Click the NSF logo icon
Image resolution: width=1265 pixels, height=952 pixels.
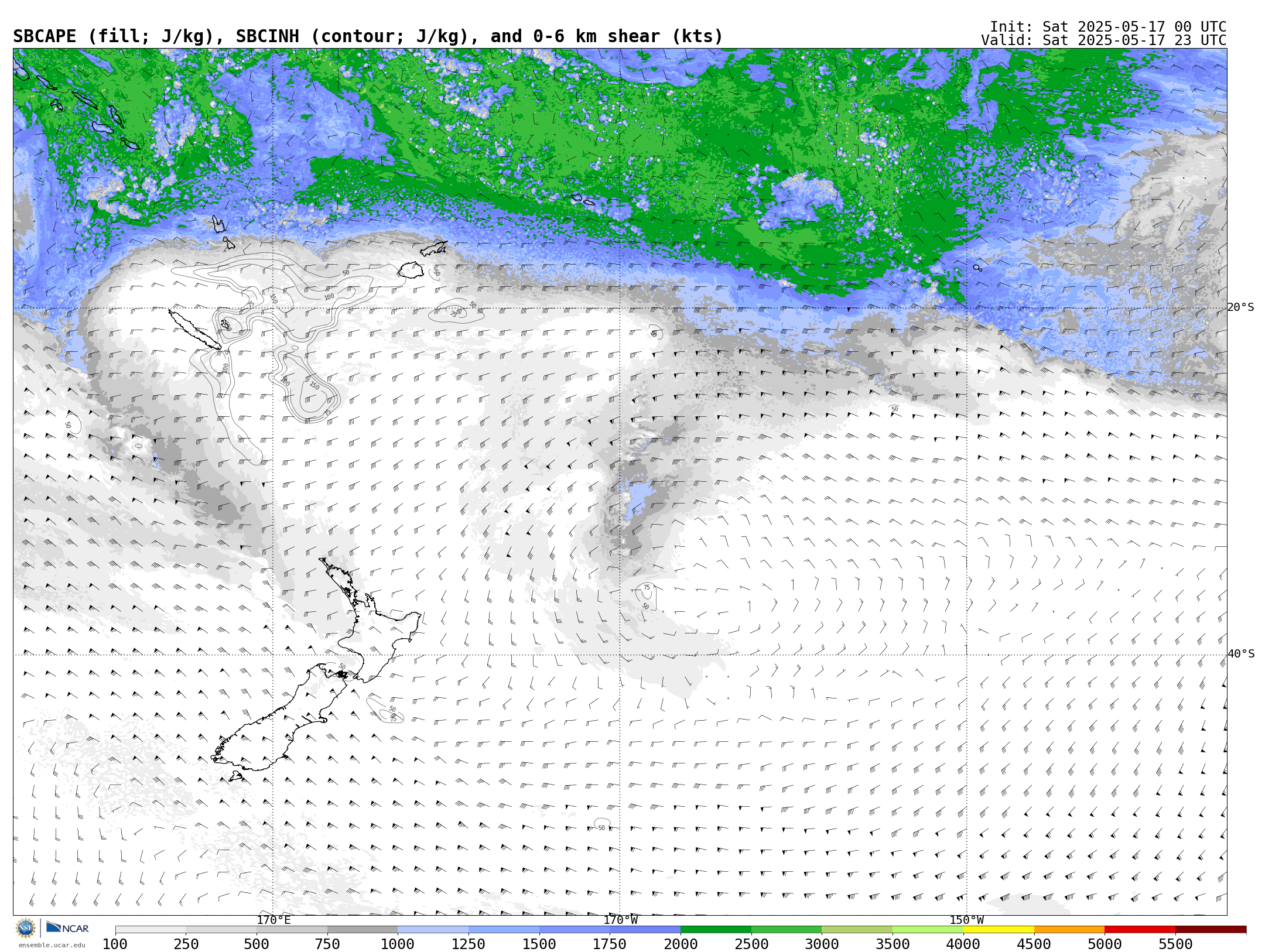(x=26, y=928)
